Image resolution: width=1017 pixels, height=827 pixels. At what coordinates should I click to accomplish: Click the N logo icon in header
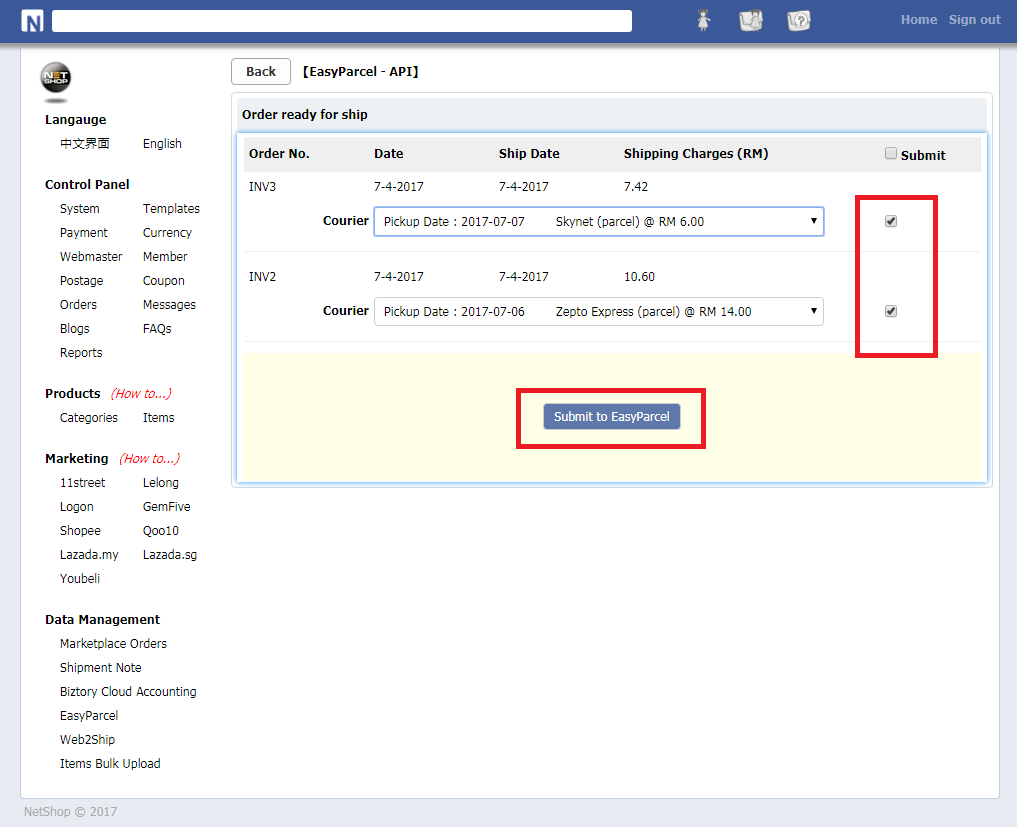click(x=32, y=21)
